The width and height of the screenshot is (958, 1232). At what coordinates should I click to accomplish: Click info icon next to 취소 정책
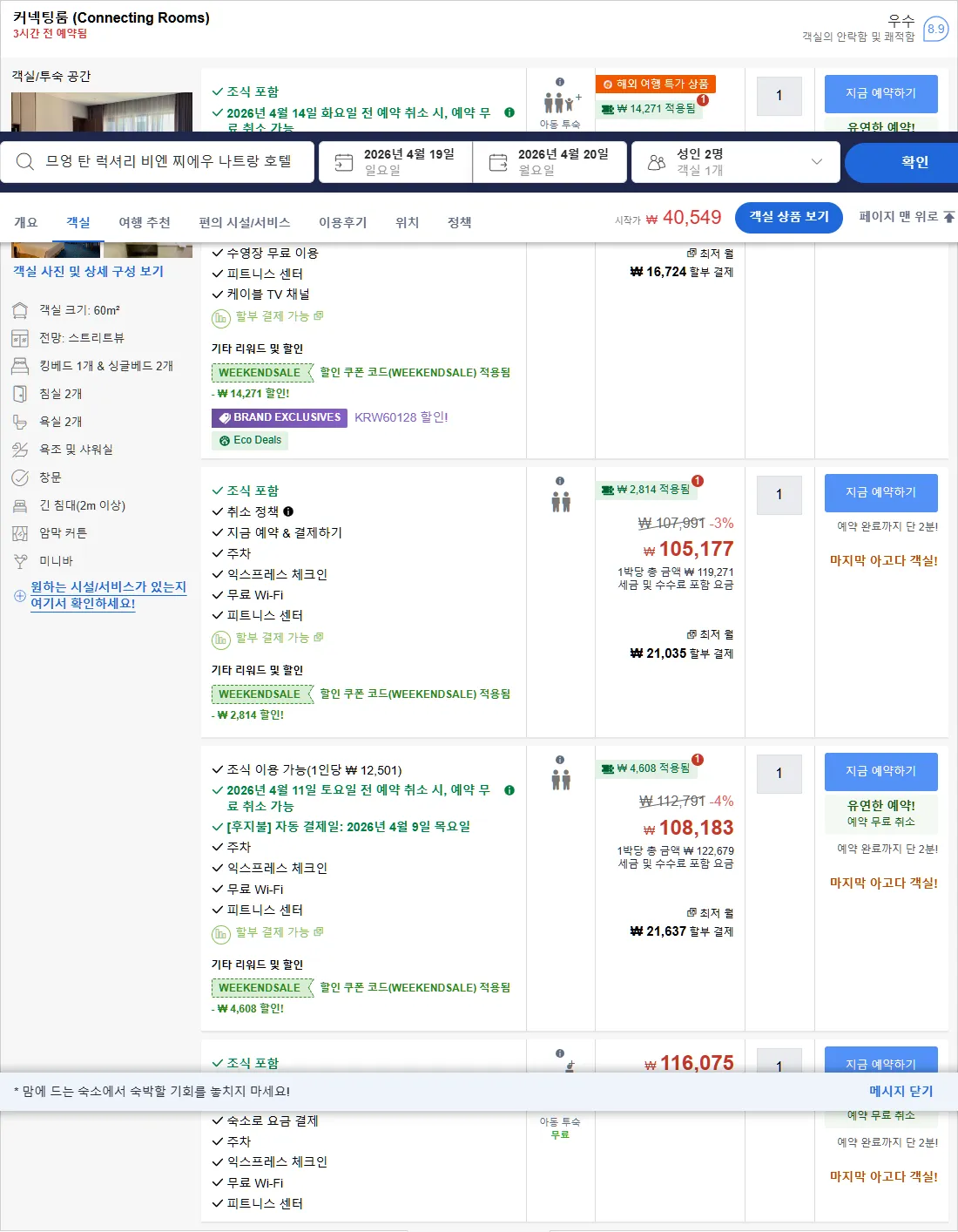288,511
